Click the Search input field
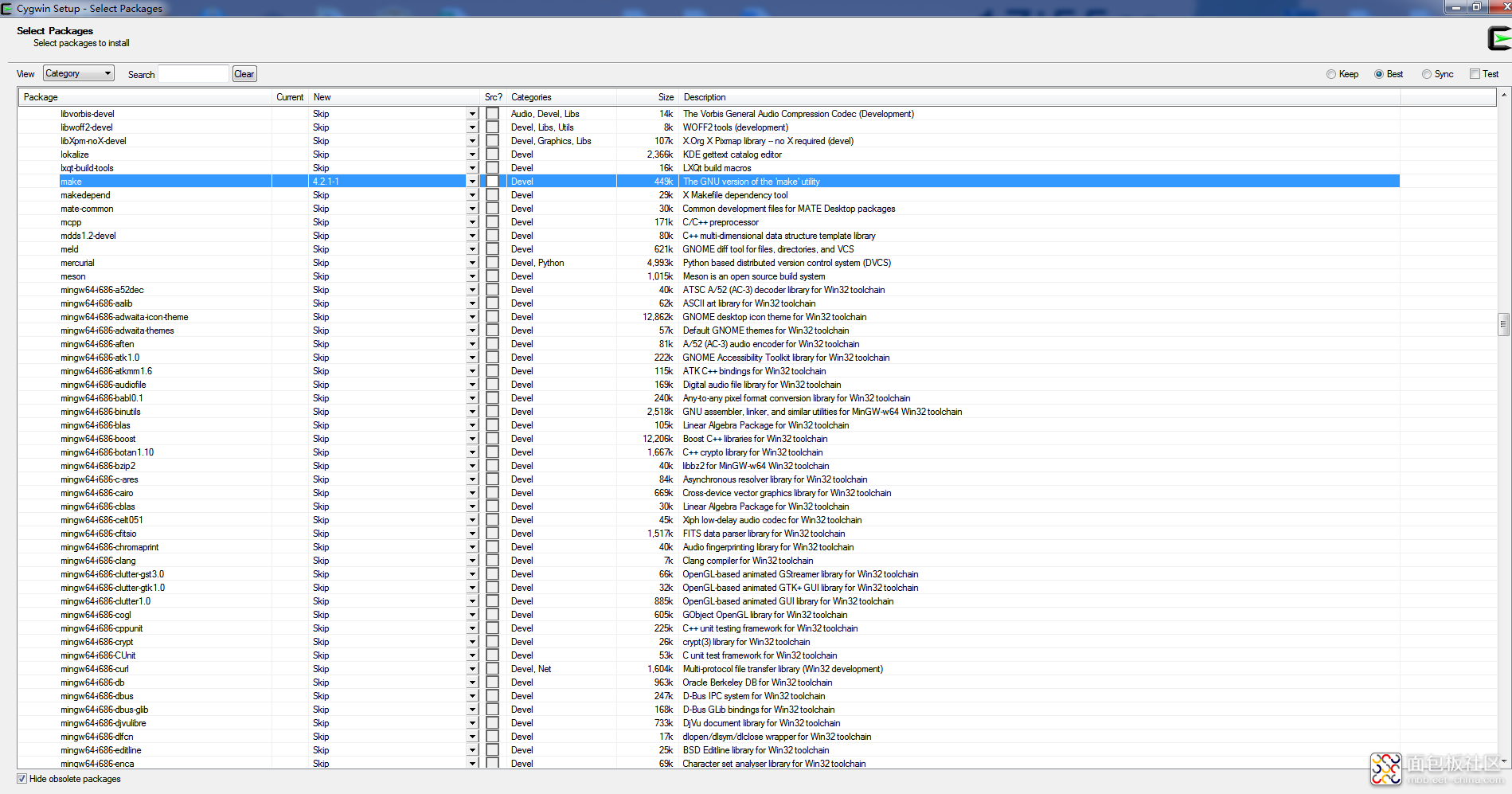This screenshot has width=1512, height=794. click(x=193, y=74)
